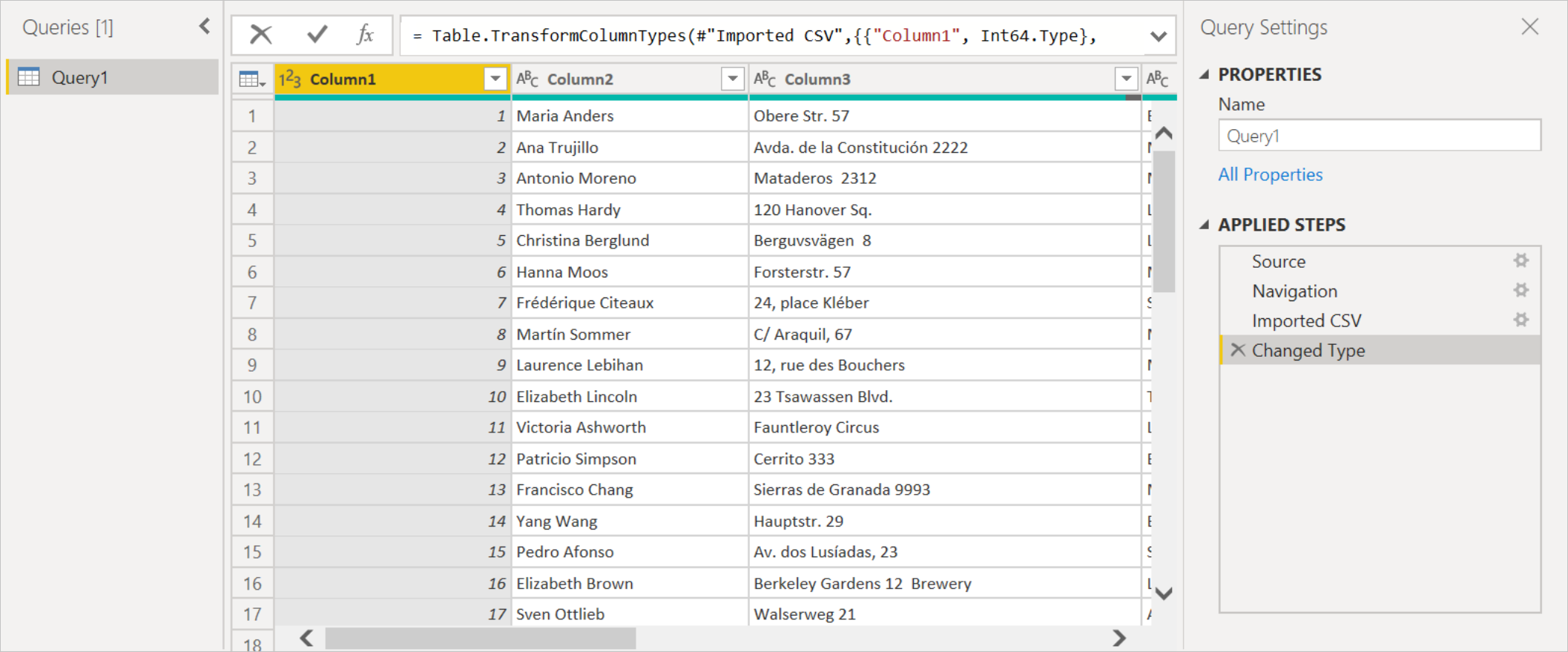The height and width of the screenshot is (652, 1568).
Task: Close the Query Settings pane
Action: (x=1529, y=27)
